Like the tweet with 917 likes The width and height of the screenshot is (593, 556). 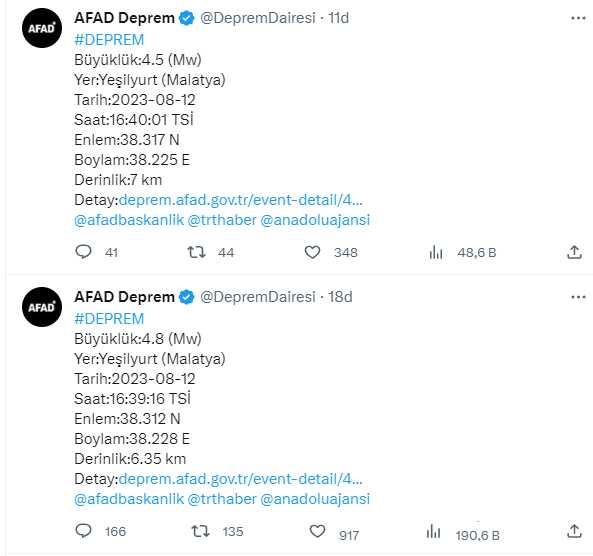[x=317, y=531]
